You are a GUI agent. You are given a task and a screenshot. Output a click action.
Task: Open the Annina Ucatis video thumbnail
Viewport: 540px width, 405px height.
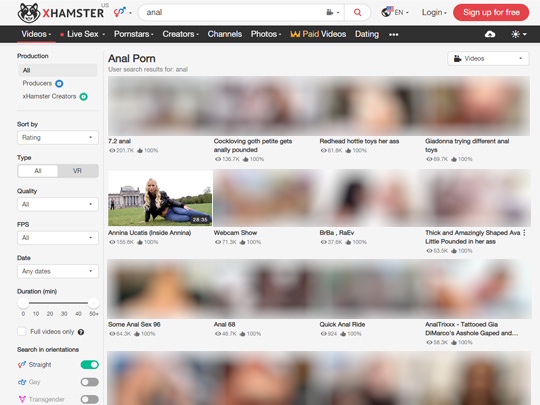click(x=160, y=198)
